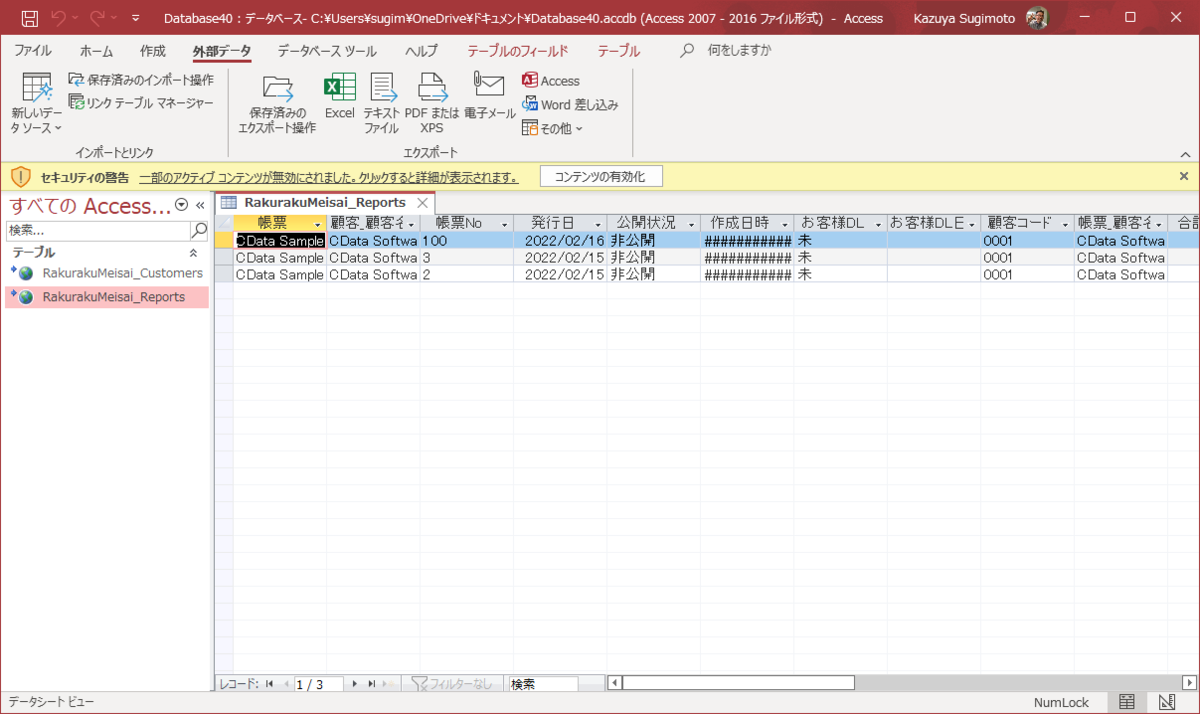Send table by e-mail
The image size is (1200, 714).
tap(490, 97)
